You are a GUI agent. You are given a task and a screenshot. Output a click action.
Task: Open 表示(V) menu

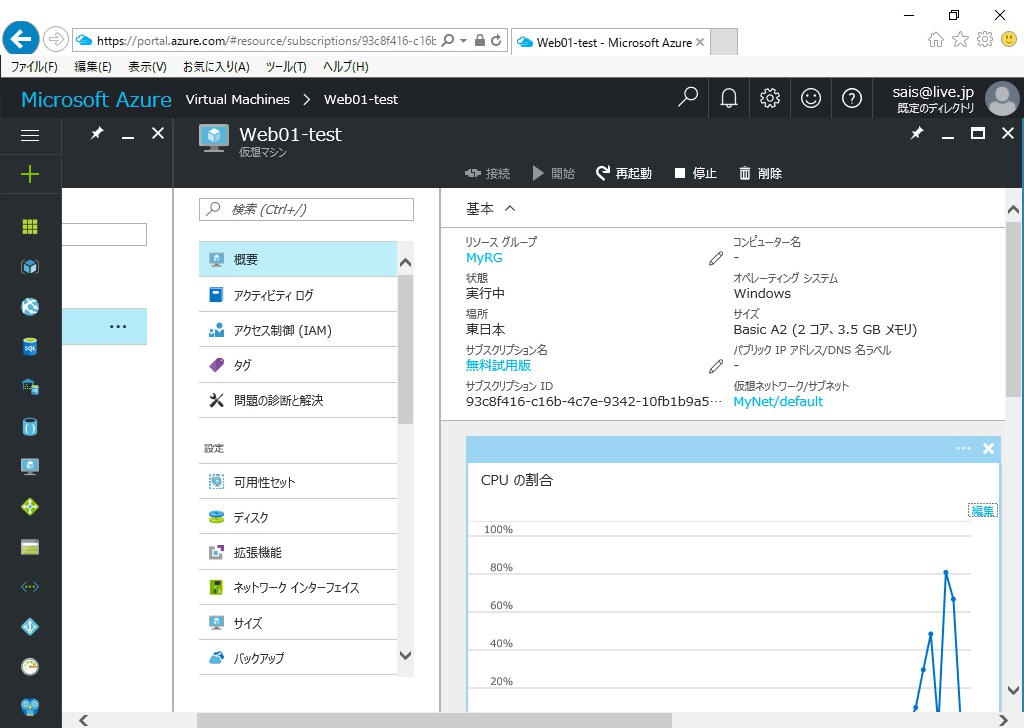coord(147,67)
